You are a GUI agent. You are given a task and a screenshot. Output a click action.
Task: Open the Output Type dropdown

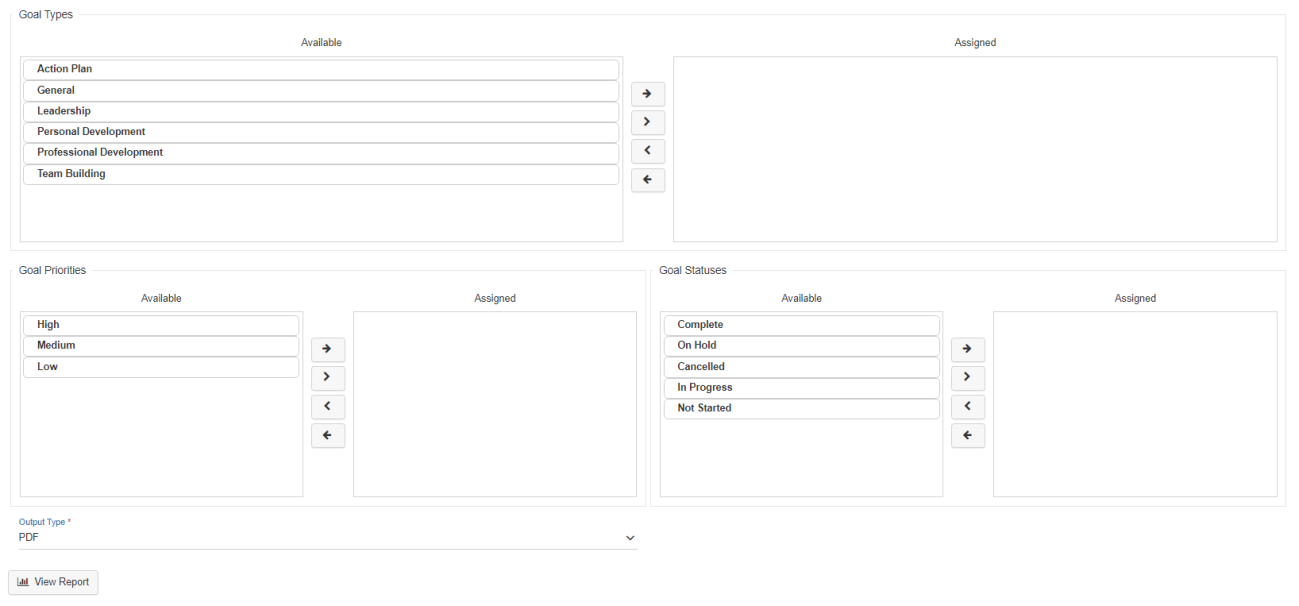coord(327,538)
